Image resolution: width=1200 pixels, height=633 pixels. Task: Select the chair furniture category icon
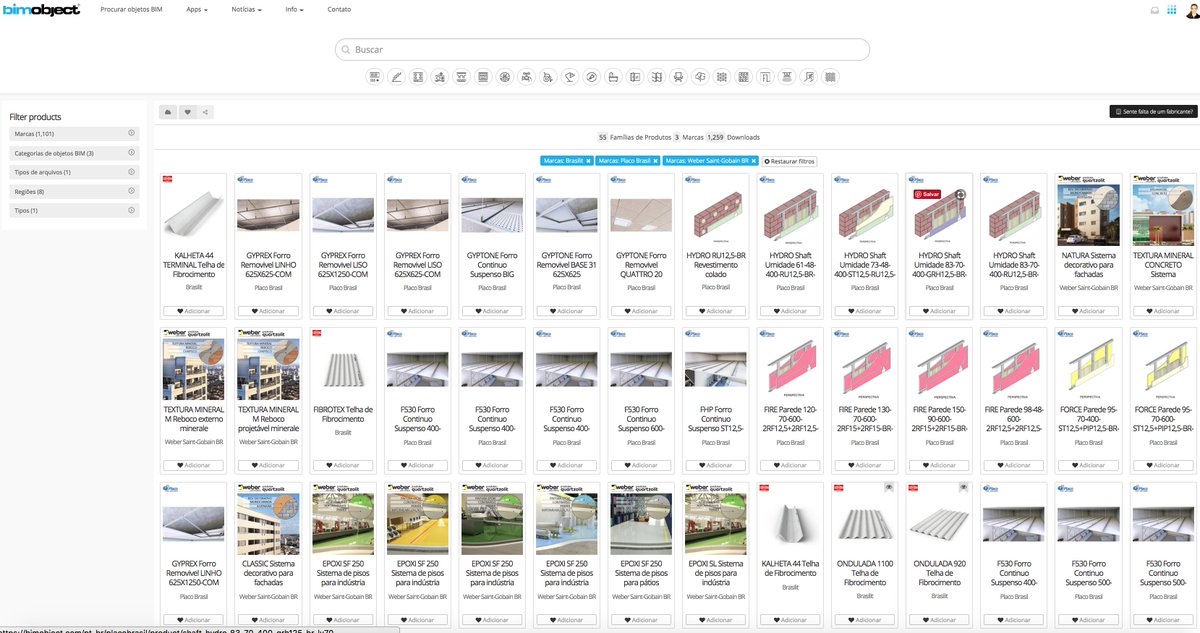pos(678,77)
